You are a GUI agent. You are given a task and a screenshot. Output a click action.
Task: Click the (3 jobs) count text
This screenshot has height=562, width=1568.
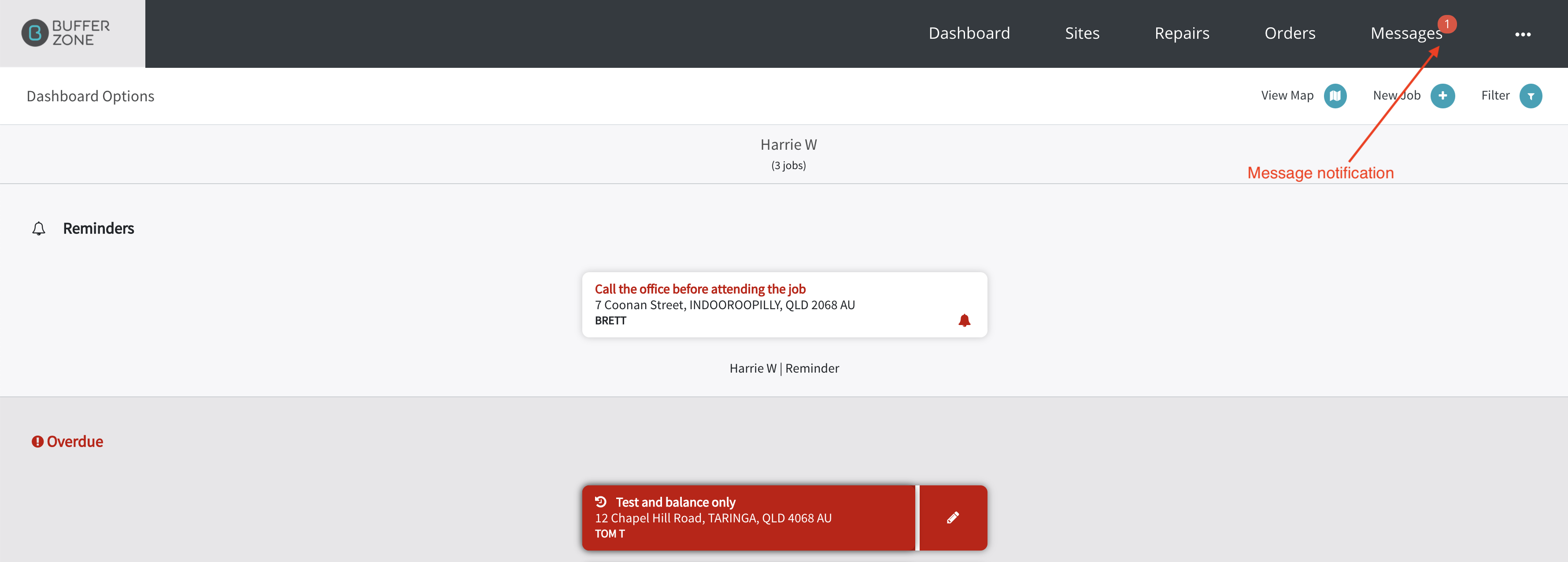(x=788, y=165)
